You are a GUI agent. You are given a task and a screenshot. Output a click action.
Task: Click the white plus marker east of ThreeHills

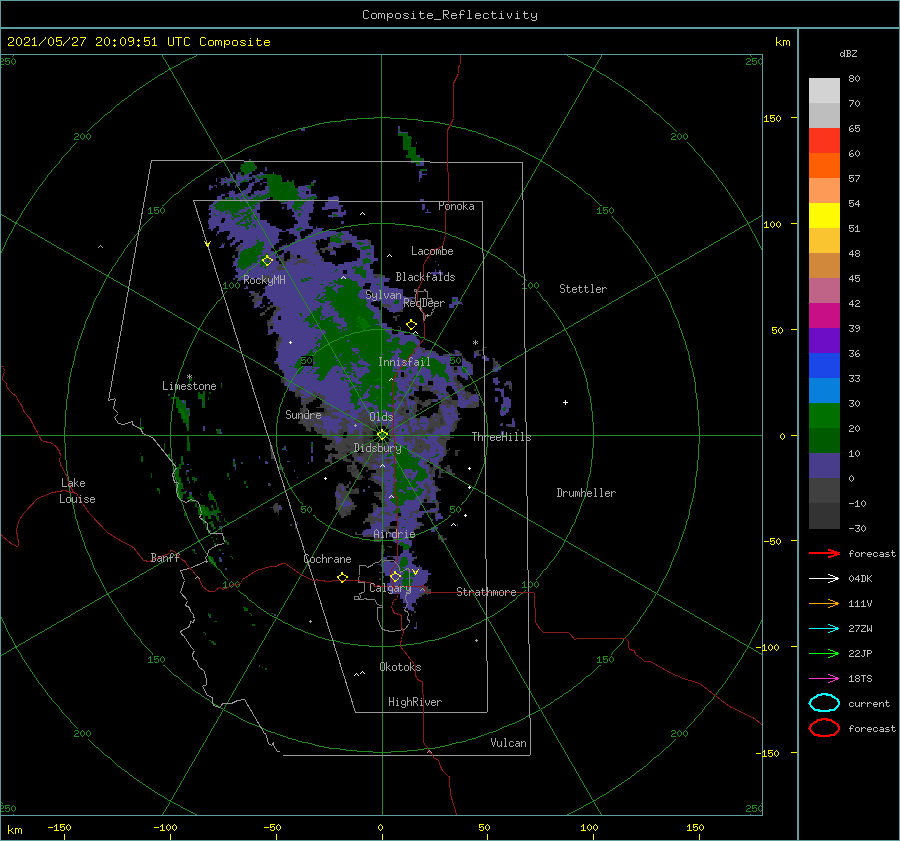coord(565,402)
